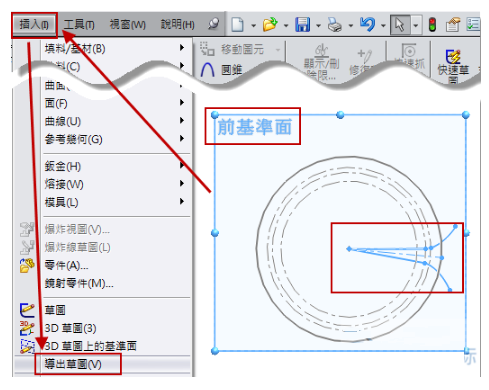Click the 圓錐 conic tool
The height and width of the screenshot is (390, 489).
point(222,70)
